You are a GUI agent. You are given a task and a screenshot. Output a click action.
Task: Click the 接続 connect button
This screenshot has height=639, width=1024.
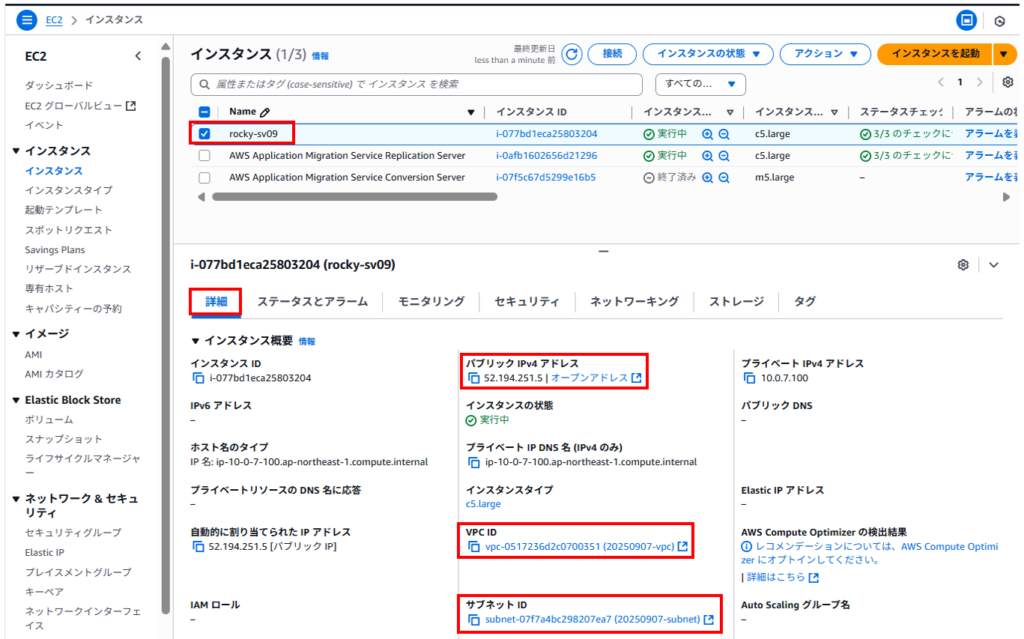[612, 54]
